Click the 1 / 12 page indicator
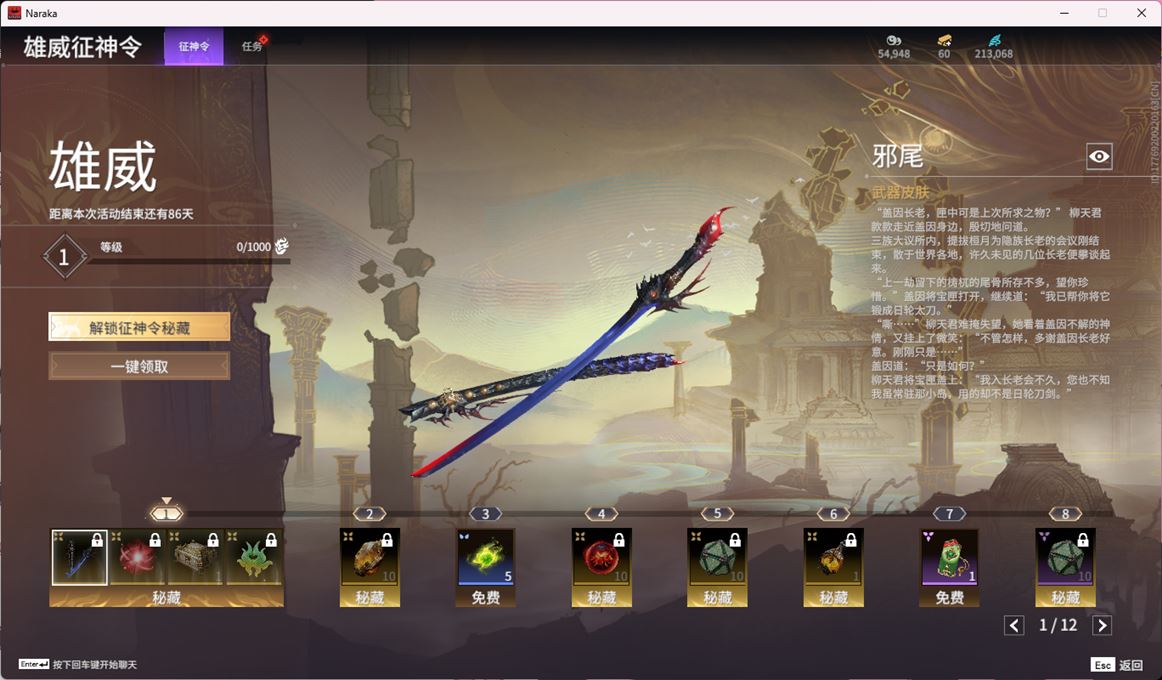1162x680 pixels. [x=1058, y=625]
